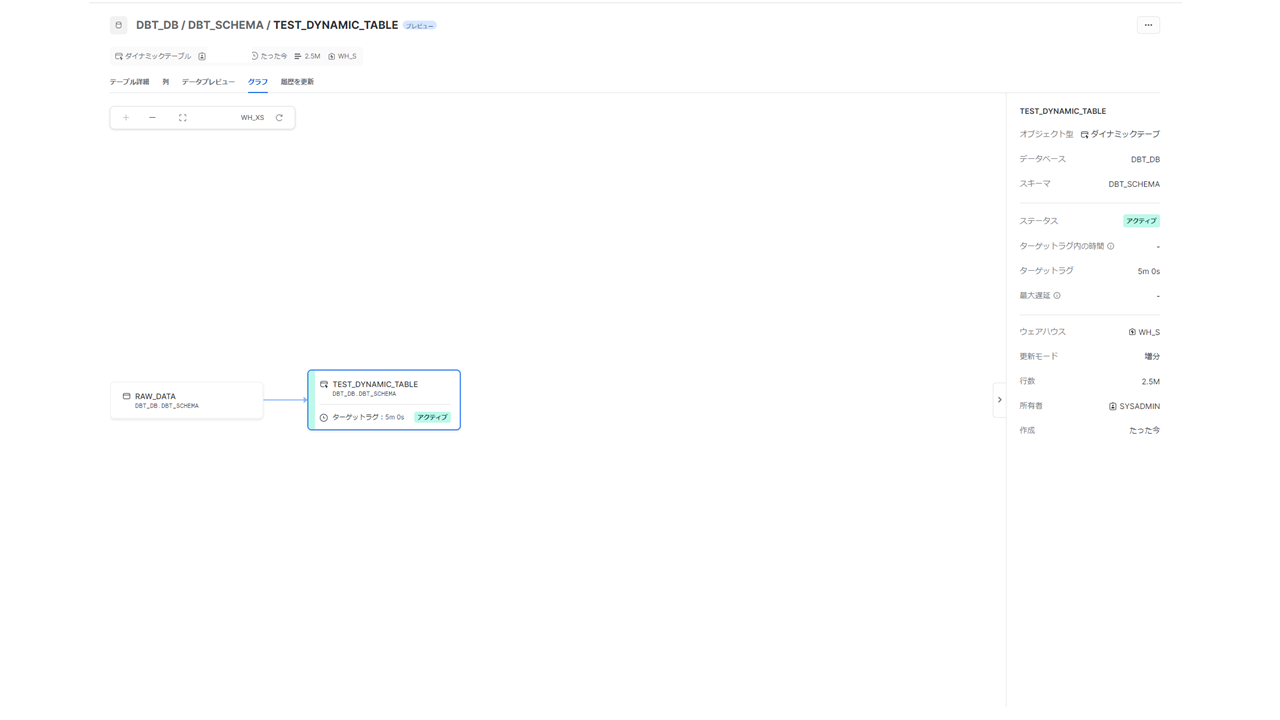Switch to the テーブル詳細 tab
Viewport: 1280px width, 720px height.
point(129,82)
